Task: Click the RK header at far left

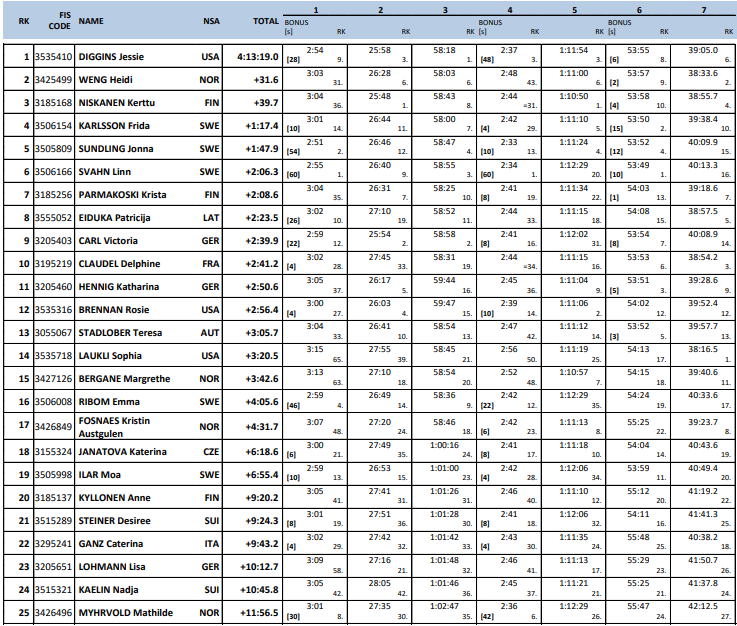Action: click(x=24, y=21)
